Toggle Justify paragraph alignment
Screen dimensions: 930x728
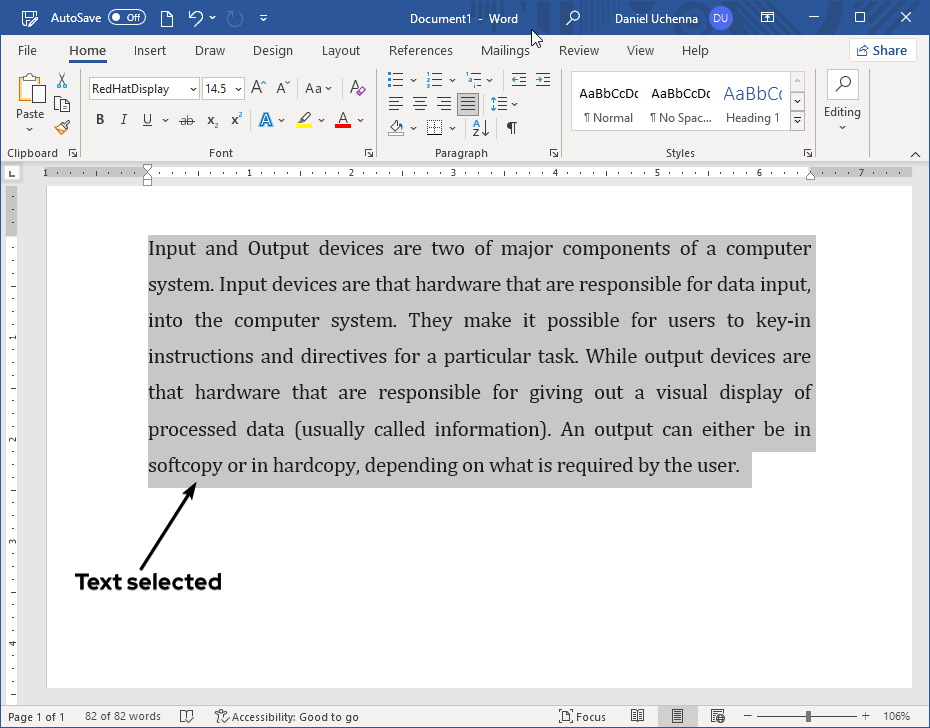pyautogui.click(x=467, y=104)
